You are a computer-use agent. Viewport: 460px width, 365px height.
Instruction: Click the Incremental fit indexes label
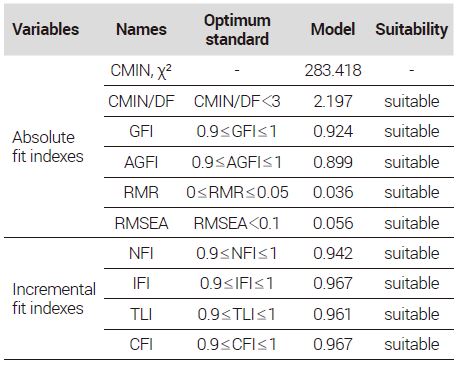coord(54,299)
